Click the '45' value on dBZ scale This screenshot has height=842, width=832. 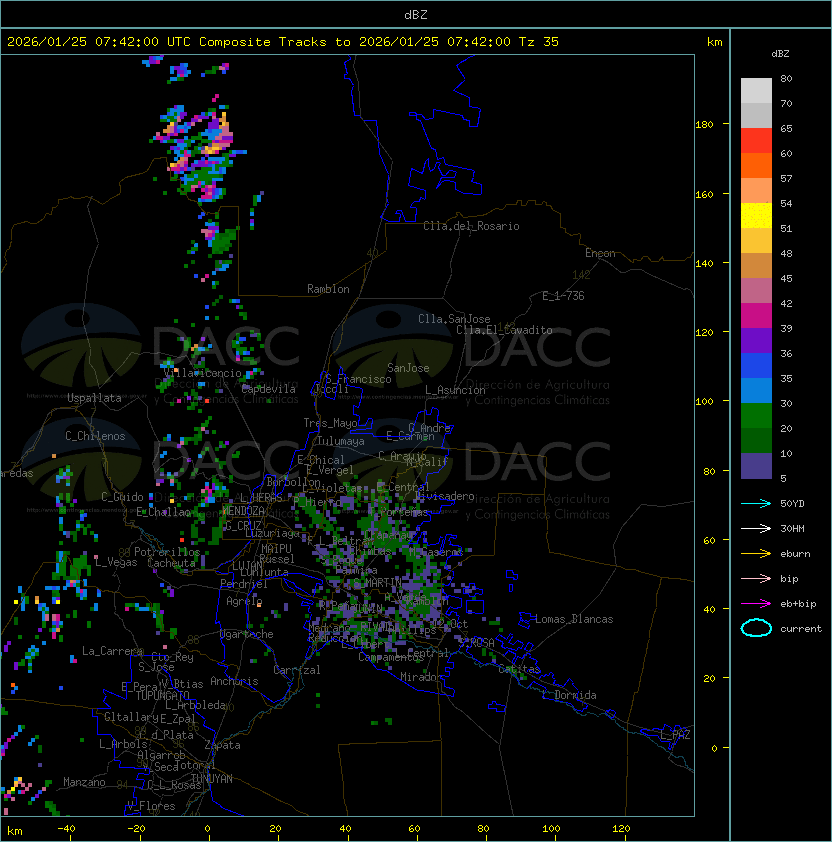(x=786, y=279)
